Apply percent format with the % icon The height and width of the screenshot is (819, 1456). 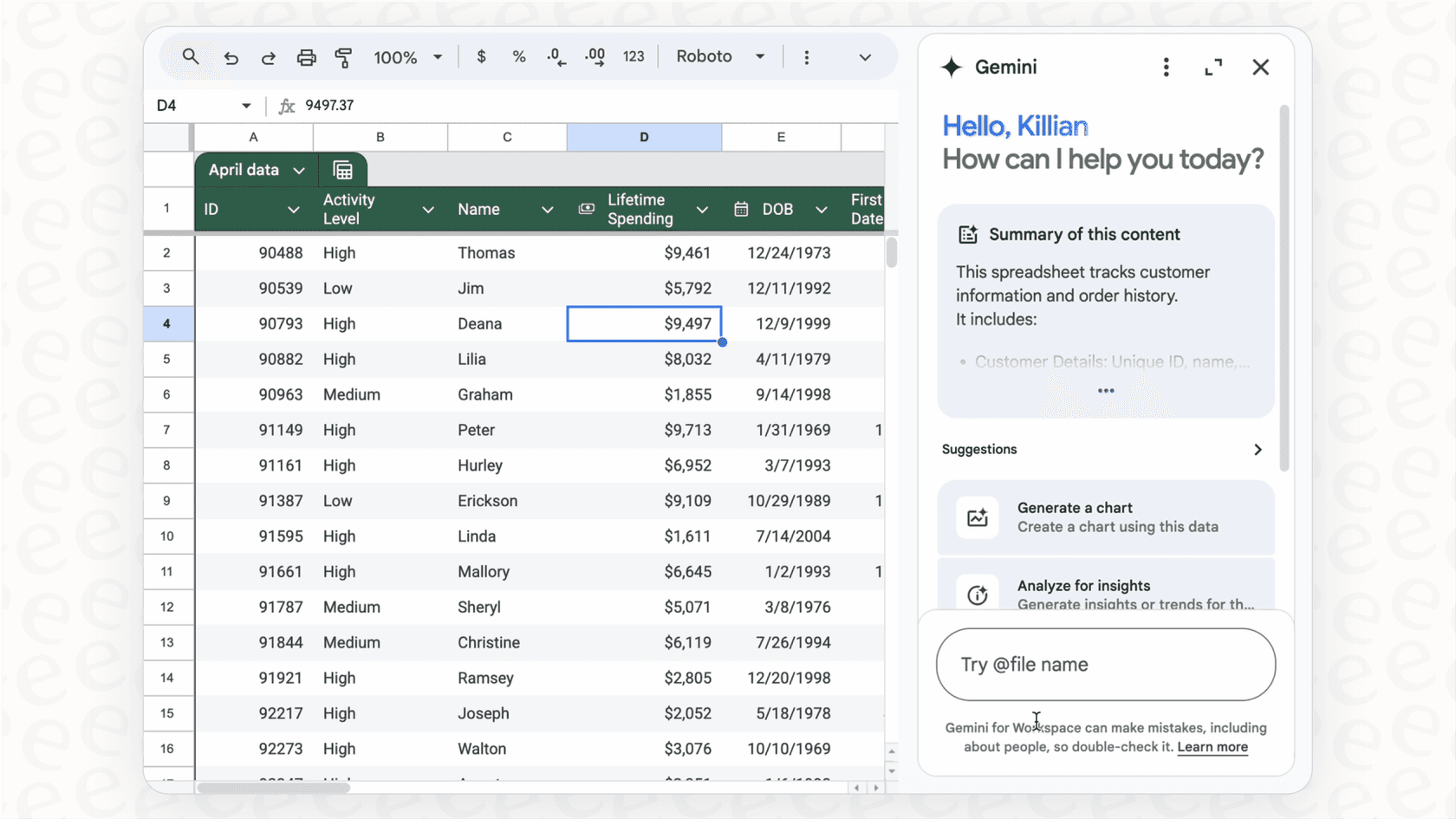click(x=519, y=56)
